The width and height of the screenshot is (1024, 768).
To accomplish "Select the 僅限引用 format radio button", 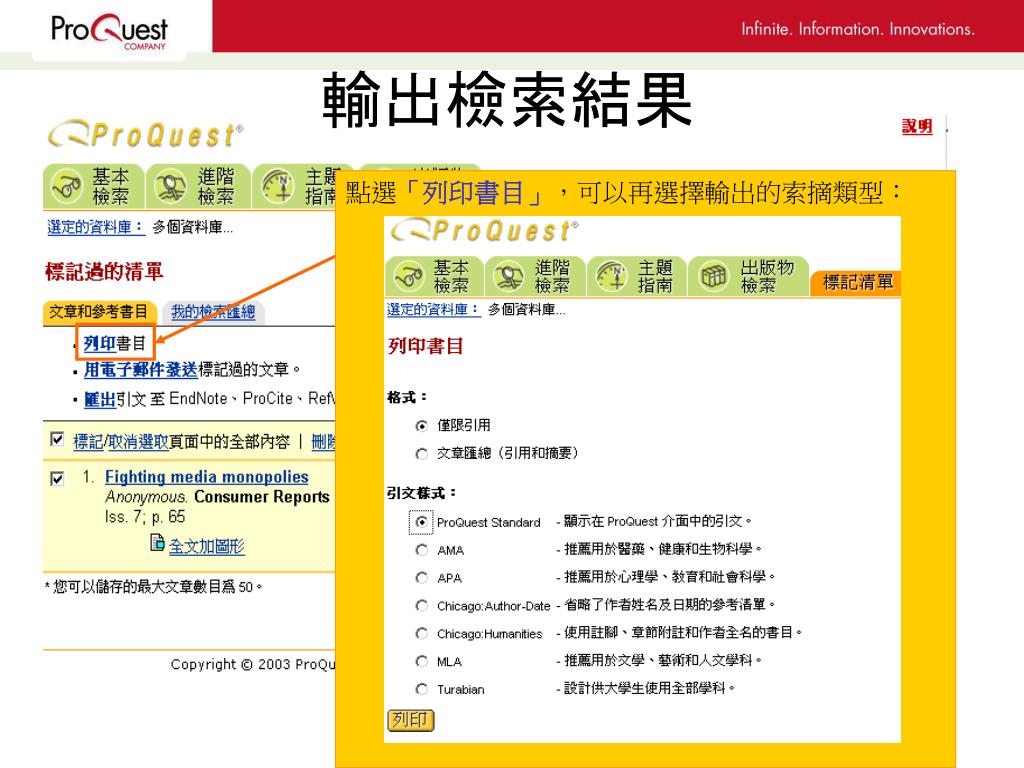I will click(x=422, y=426).
